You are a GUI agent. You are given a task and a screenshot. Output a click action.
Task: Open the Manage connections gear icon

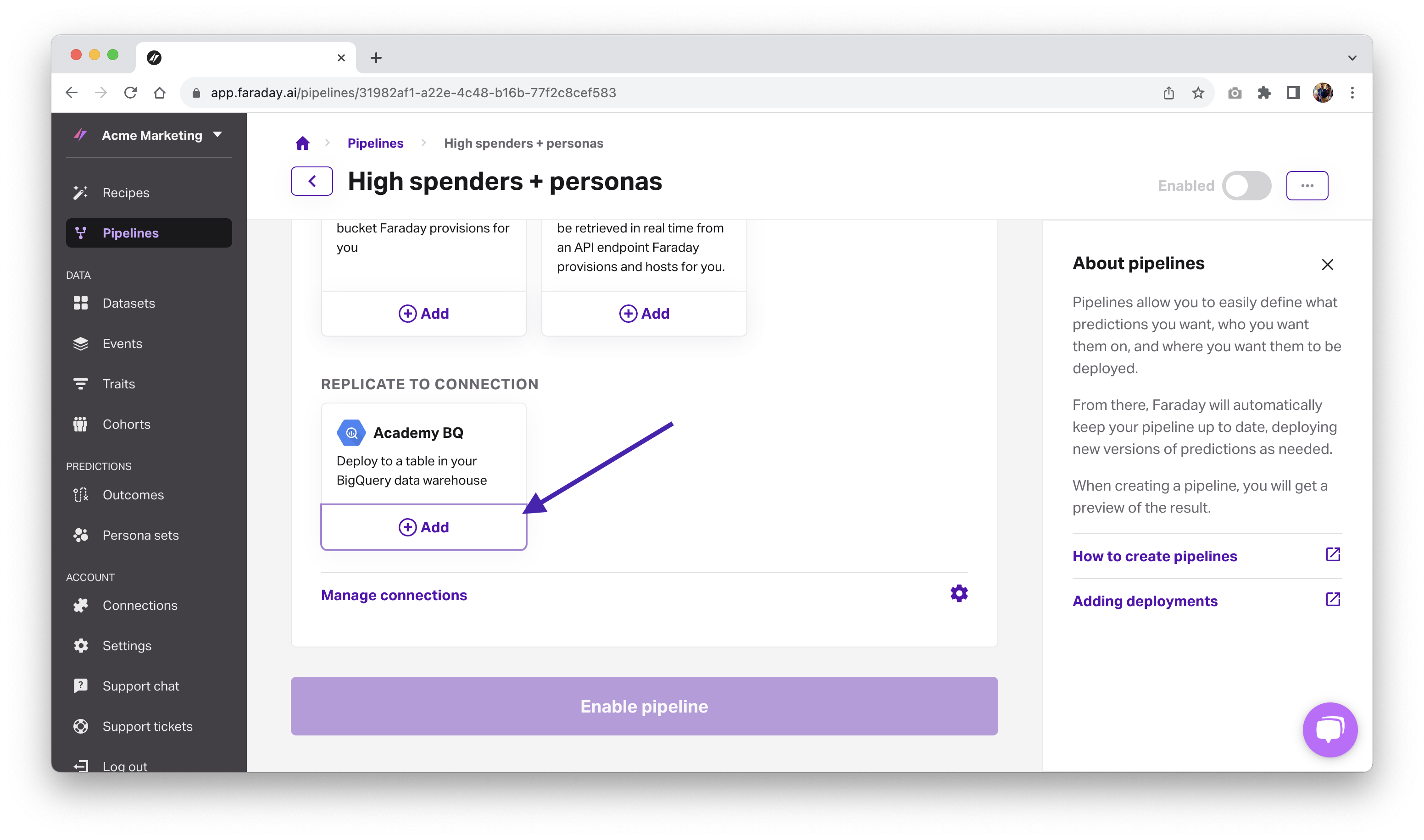[958, 594]
